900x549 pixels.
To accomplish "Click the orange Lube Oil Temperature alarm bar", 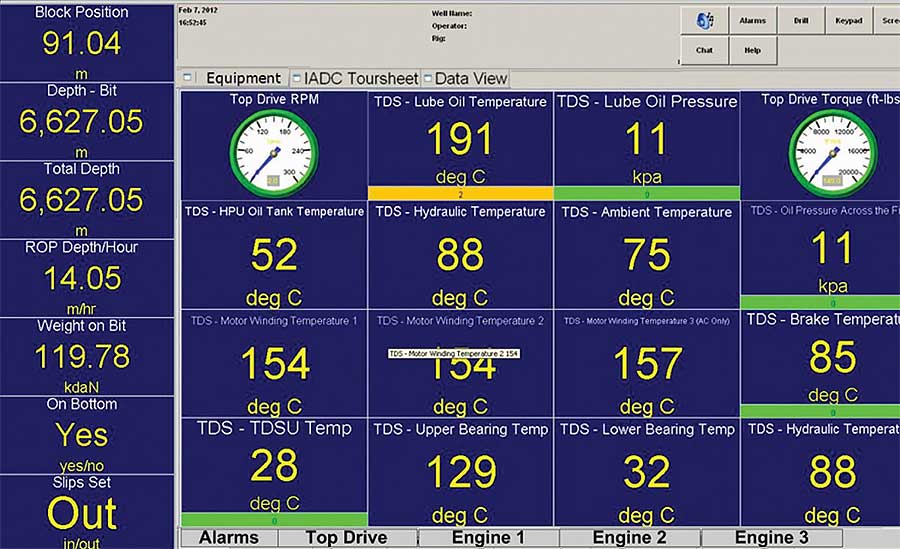I will (460, 193).
